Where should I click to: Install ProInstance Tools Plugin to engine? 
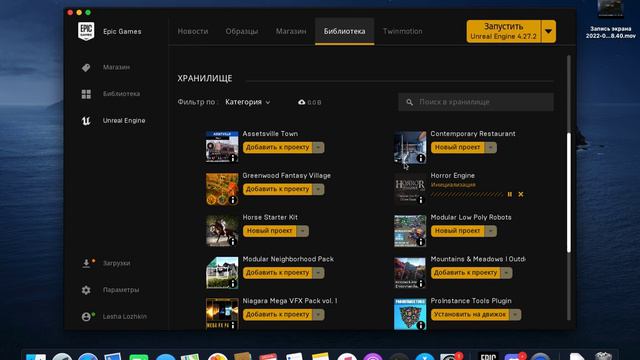(470, 314)
